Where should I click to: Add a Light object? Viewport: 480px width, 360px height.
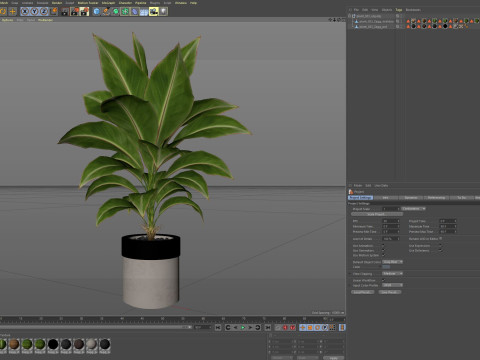(163, 12)
